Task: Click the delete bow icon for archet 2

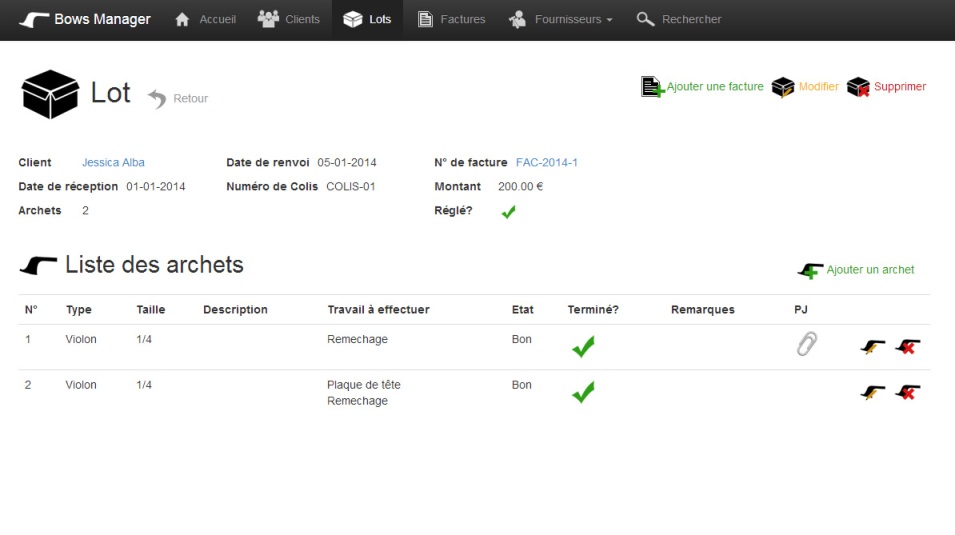Action: click(x=908, y=392)
